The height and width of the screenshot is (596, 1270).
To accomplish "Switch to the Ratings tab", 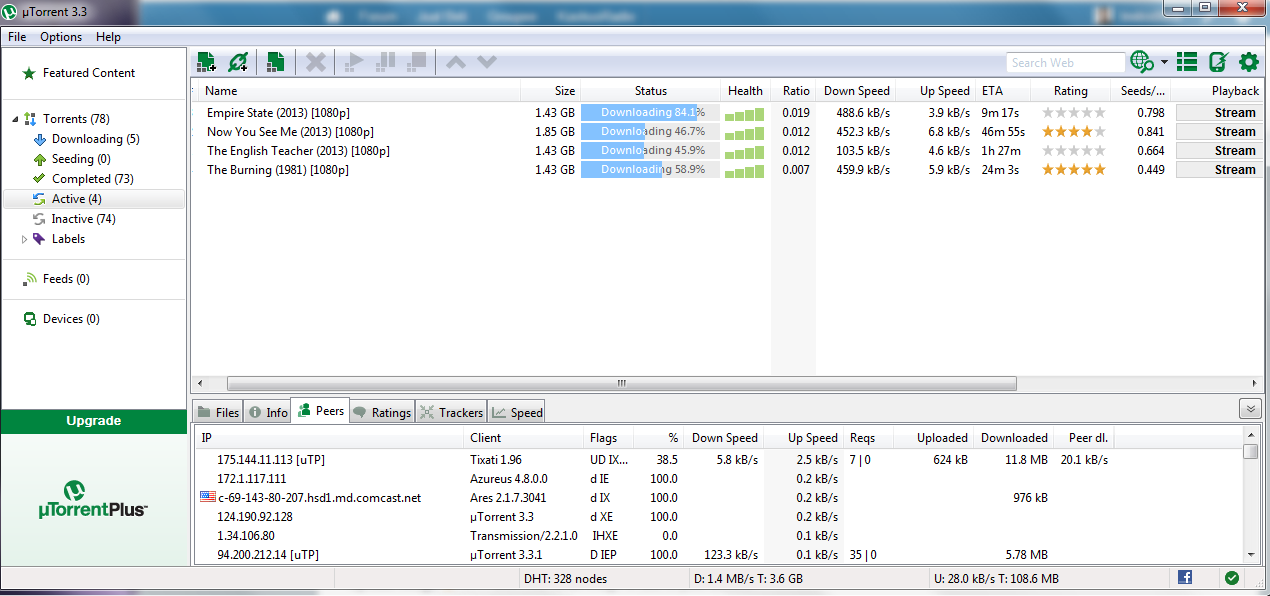I will click(382, 412).
